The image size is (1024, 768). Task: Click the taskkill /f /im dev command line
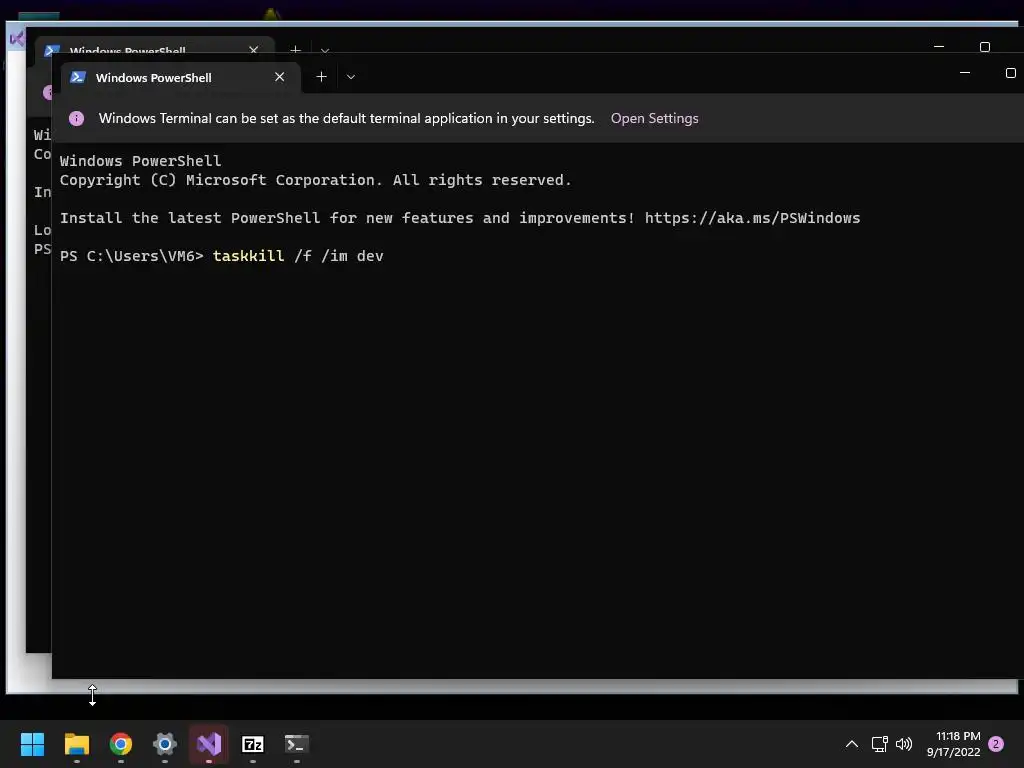[298, 256]
